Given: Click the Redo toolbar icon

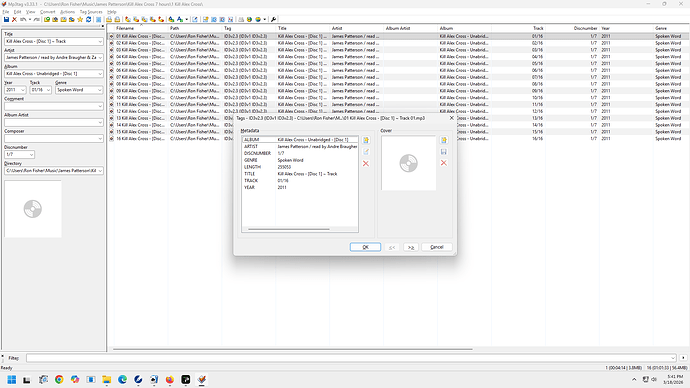Looking at the screenshot, I should (x=37, y=19).
